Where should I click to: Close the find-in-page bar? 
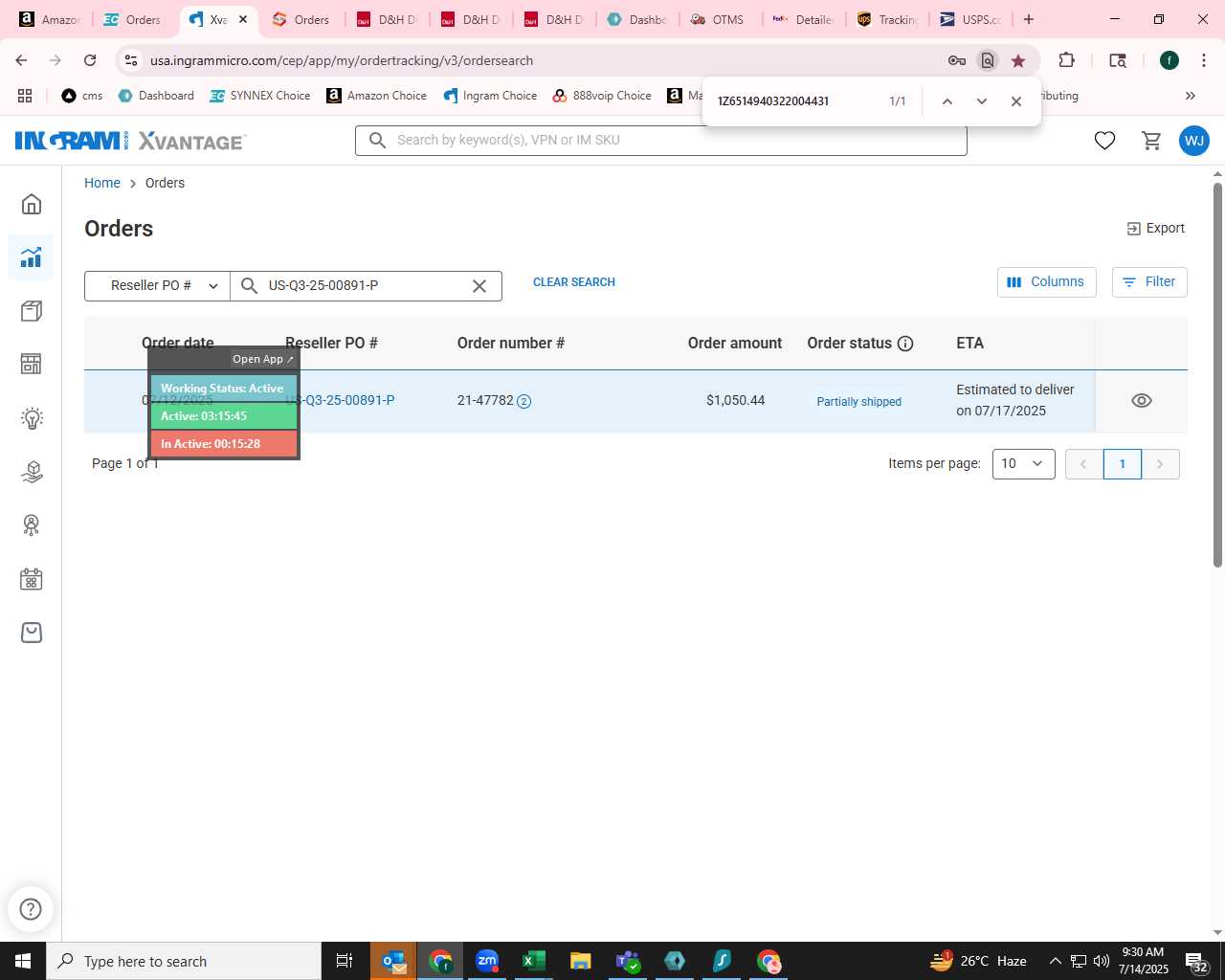[1016, 101]
